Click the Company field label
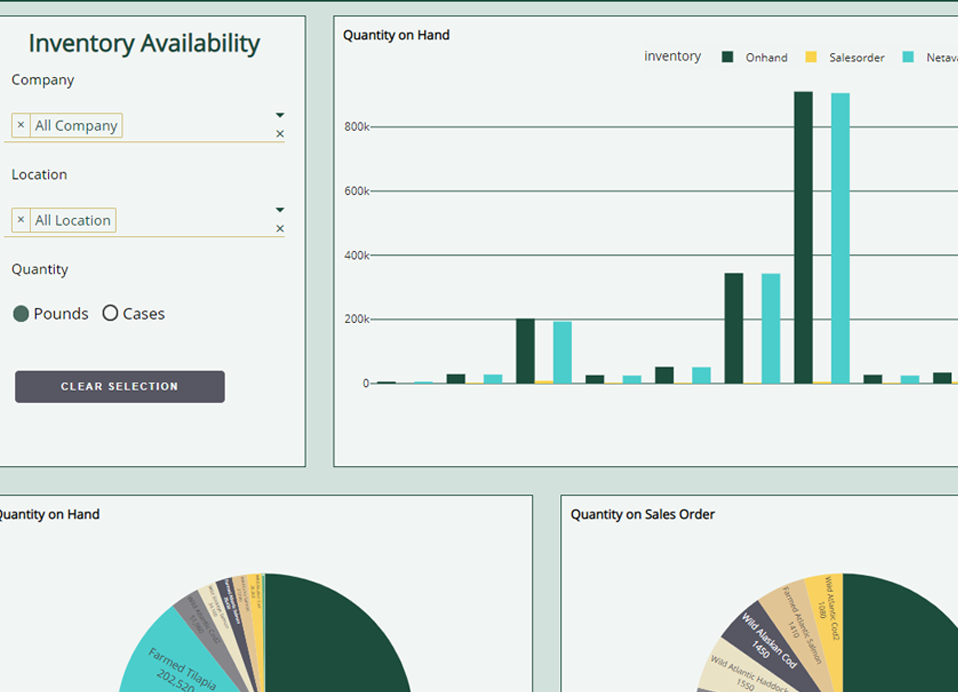The height and width of the screenshot is (692, 958). point(43,80)
